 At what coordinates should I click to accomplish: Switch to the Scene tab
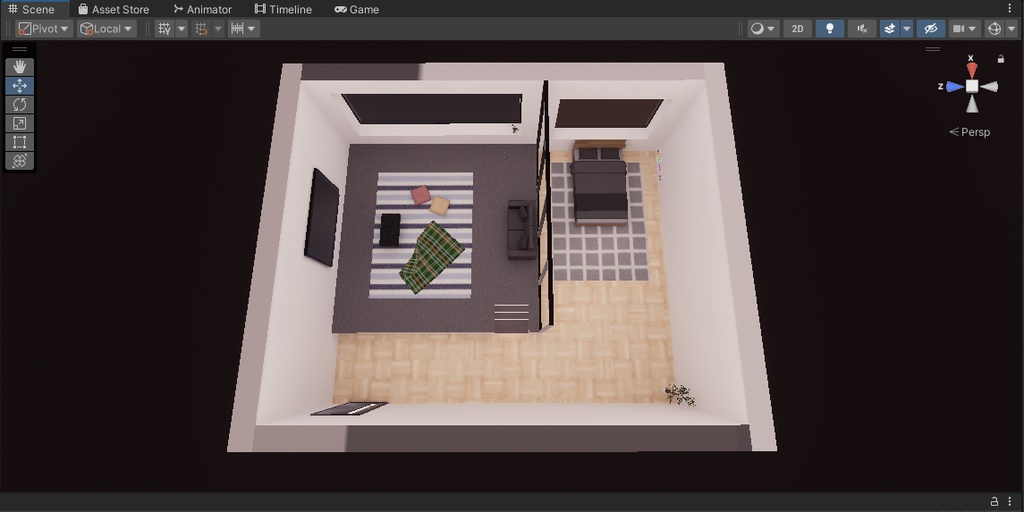tap(32, 9)
